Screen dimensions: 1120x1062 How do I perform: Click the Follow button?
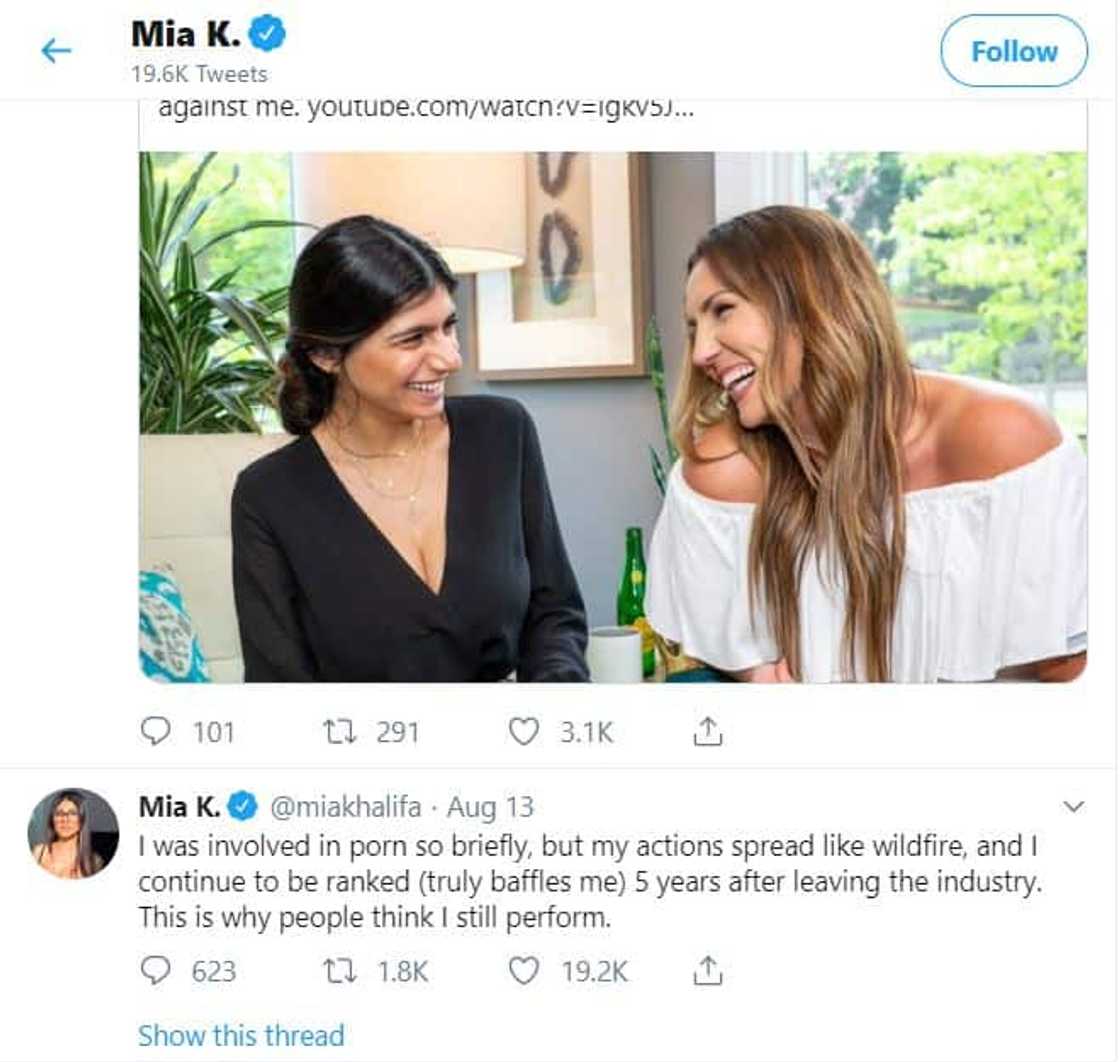1013,51
